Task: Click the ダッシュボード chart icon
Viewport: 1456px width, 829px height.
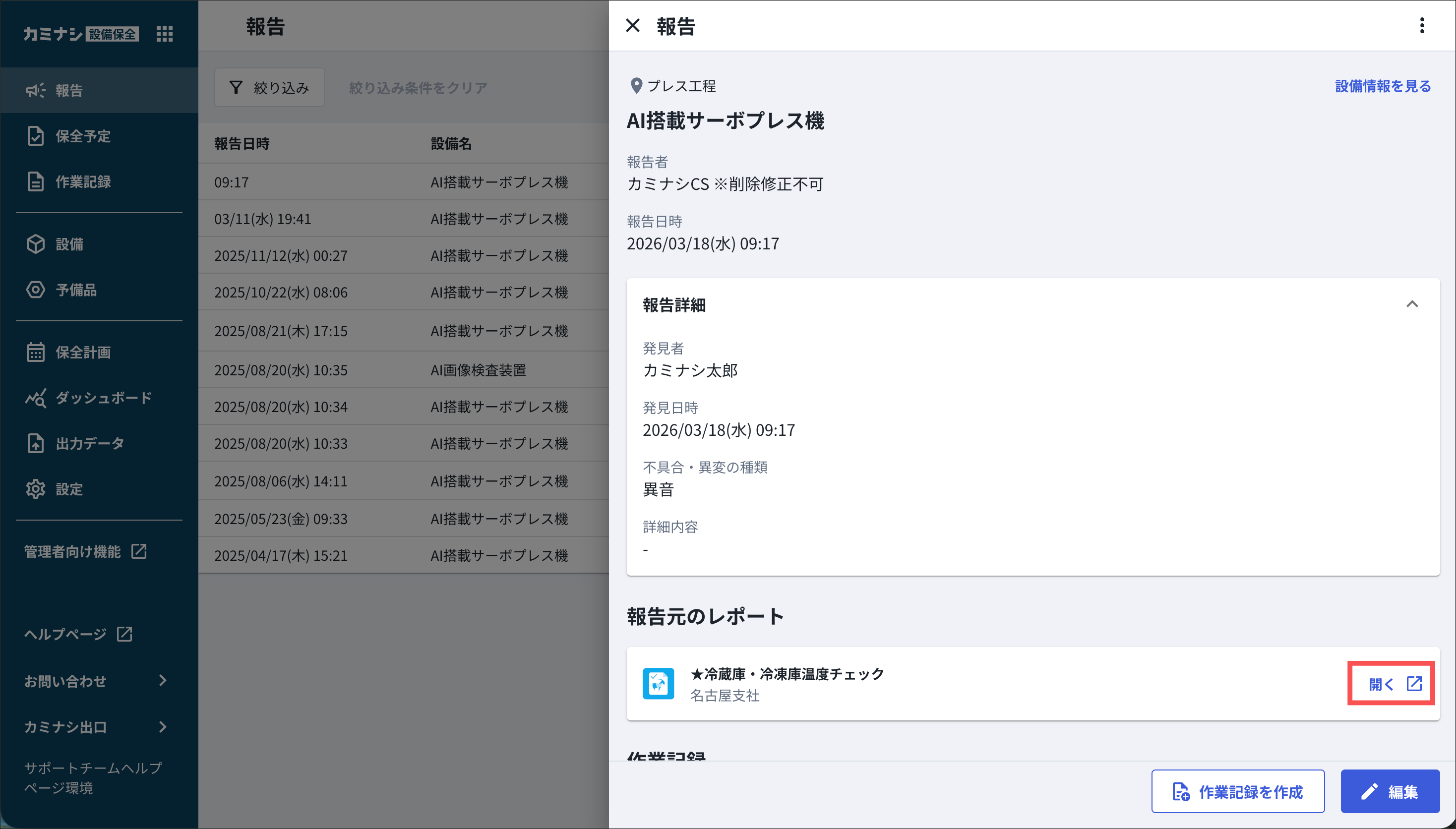Action: click(35, 398)
